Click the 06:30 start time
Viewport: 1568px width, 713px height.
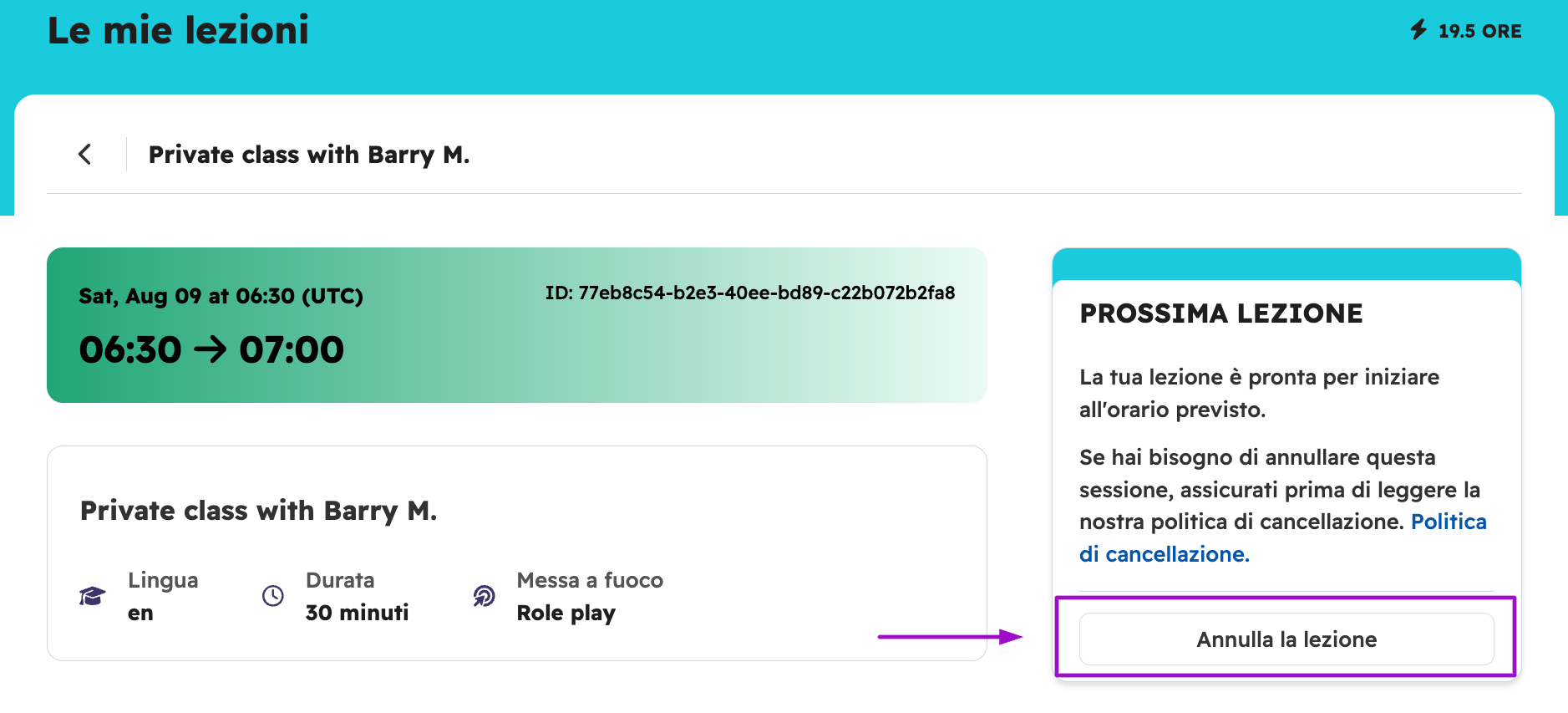tap(130, 349)
